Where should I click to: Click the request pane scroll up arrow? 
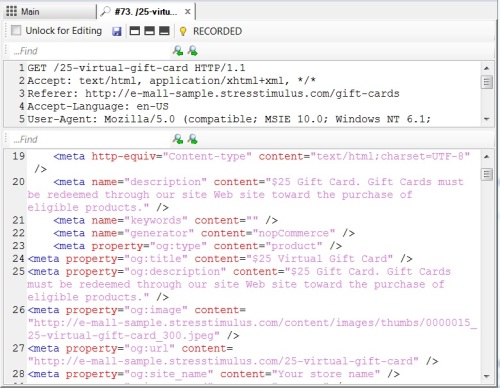(487, 68)
